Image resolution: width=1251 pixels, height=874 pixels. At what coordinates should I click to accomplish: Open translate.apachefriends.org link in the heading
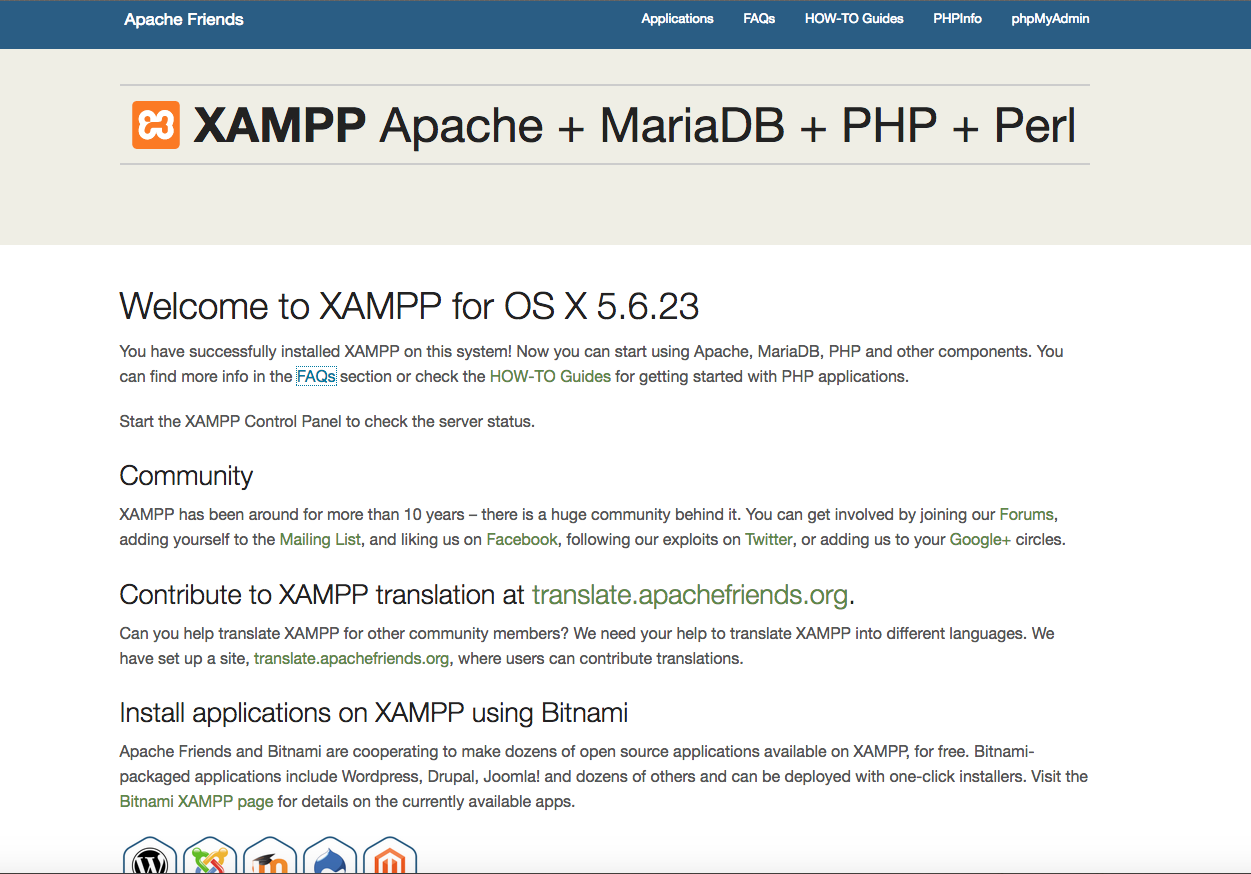tap(690, 595)
